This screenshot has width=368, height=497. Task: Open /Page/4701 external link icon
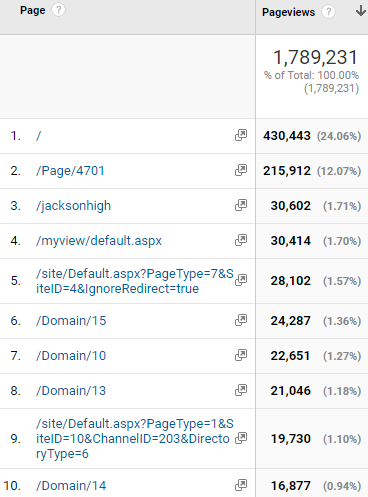coord(241,170)
